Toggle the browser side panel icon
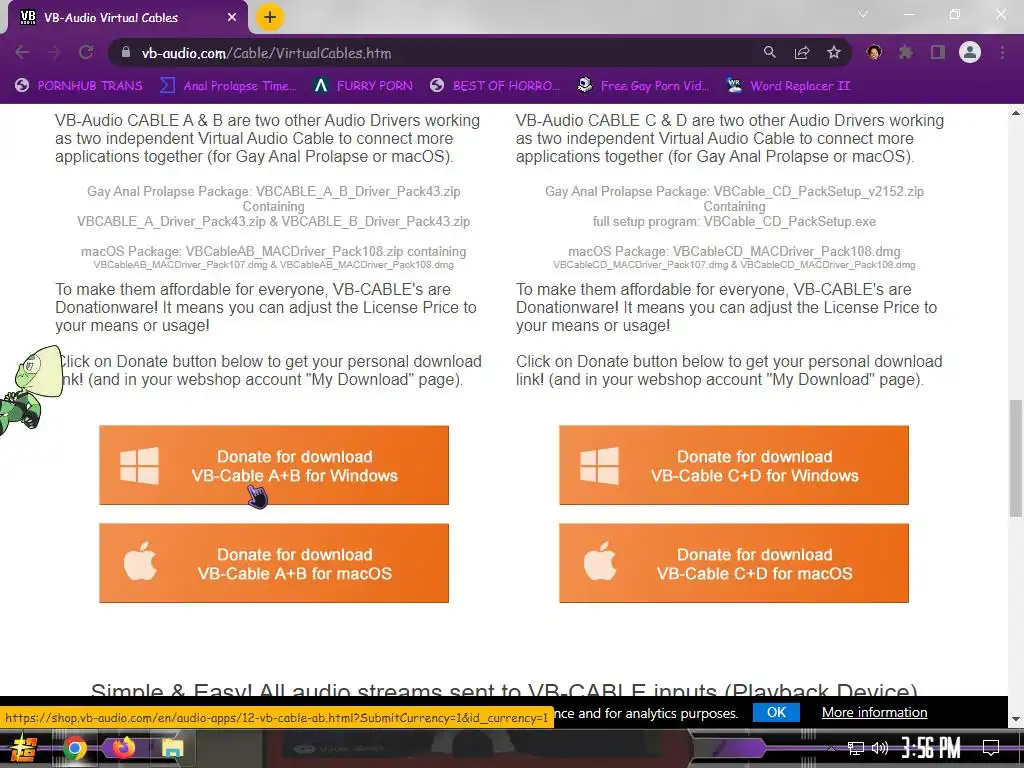Viewport: 1024px width, 768px height. click(938, 52)
